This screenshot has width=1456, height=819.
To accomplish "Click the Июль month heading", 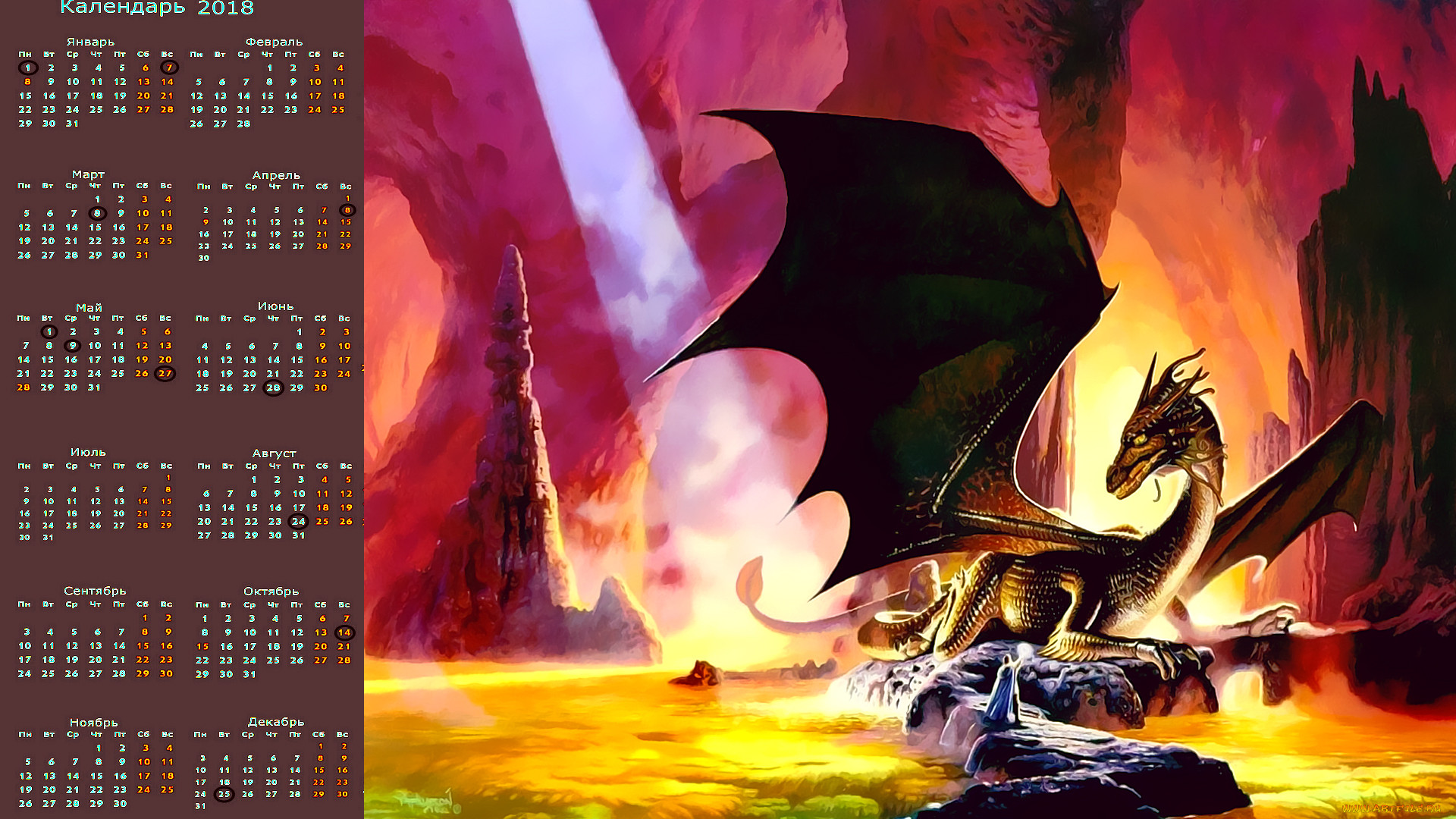I will (88, 452).
